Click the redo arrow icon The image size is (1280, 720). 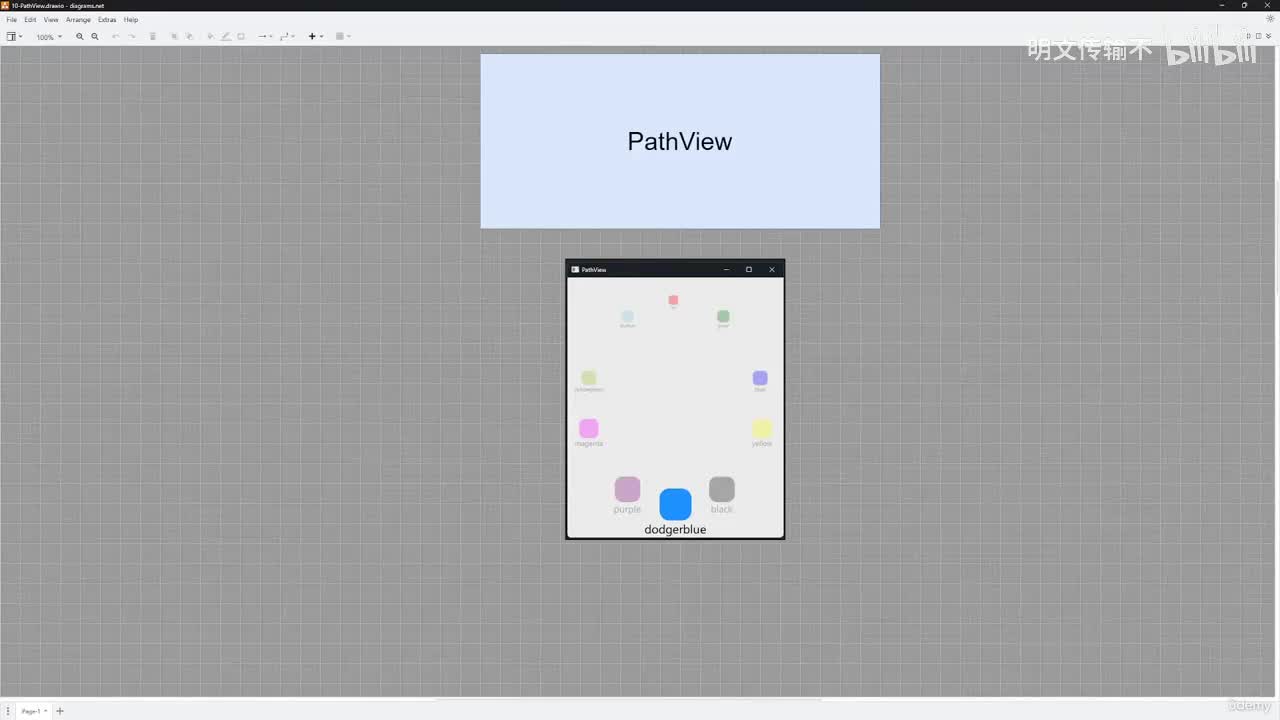tap(131, 37)
